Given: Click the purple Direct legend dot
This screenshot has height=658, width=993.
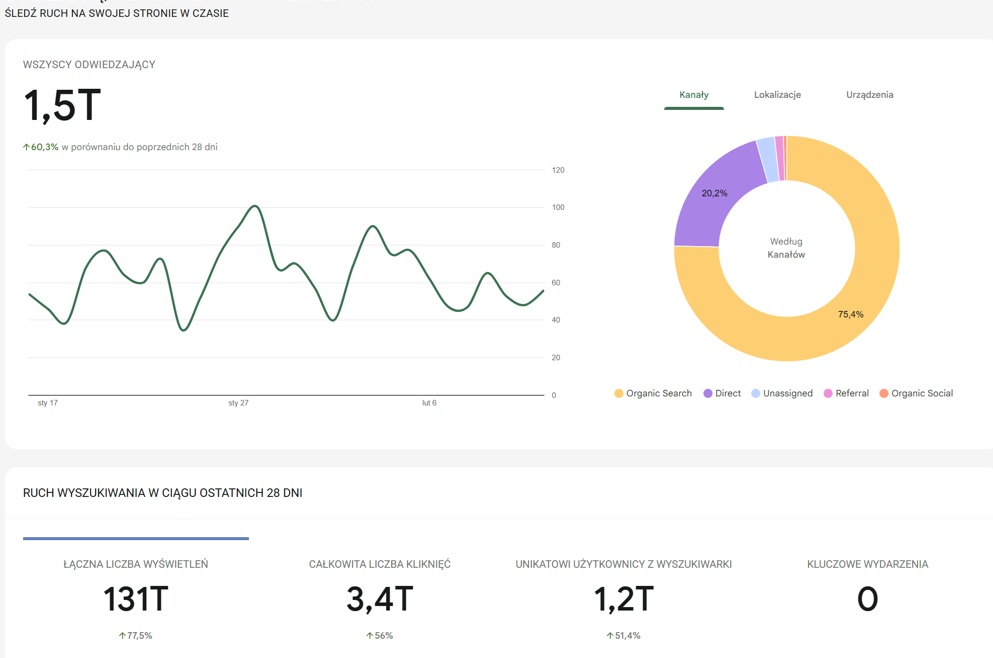Looking at the screenshot, I should tap(708, 394).
